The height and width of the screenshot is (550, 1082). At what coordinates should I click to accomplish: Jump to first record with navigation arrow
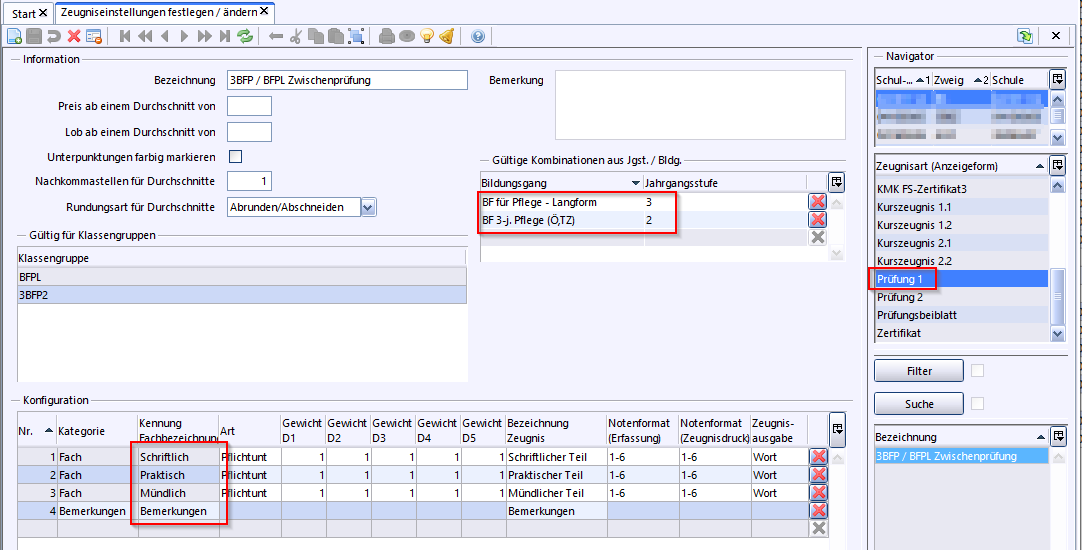tap(126, 36)
